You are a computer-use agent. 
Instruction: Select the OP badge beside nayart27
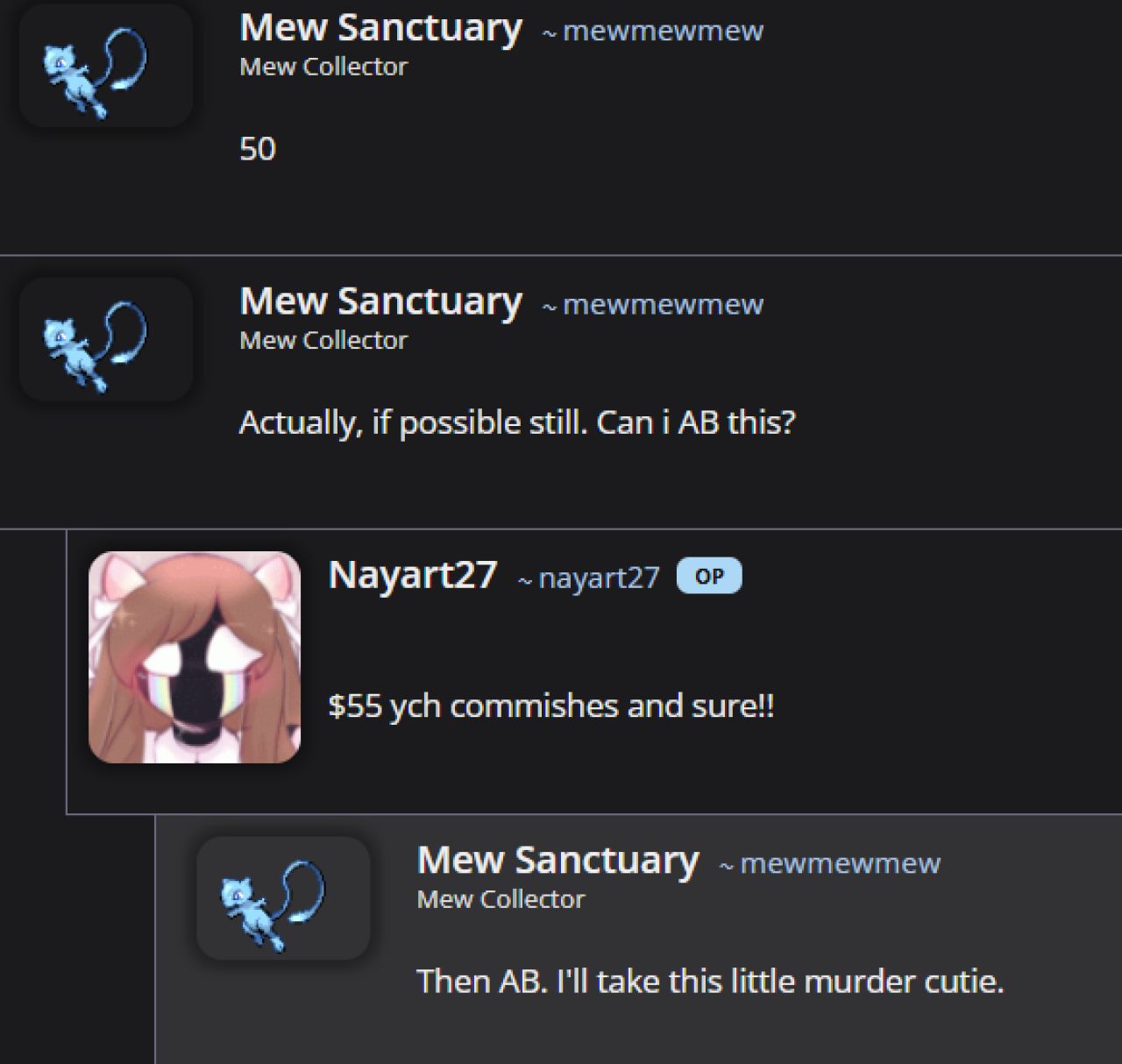coord(709,576)
